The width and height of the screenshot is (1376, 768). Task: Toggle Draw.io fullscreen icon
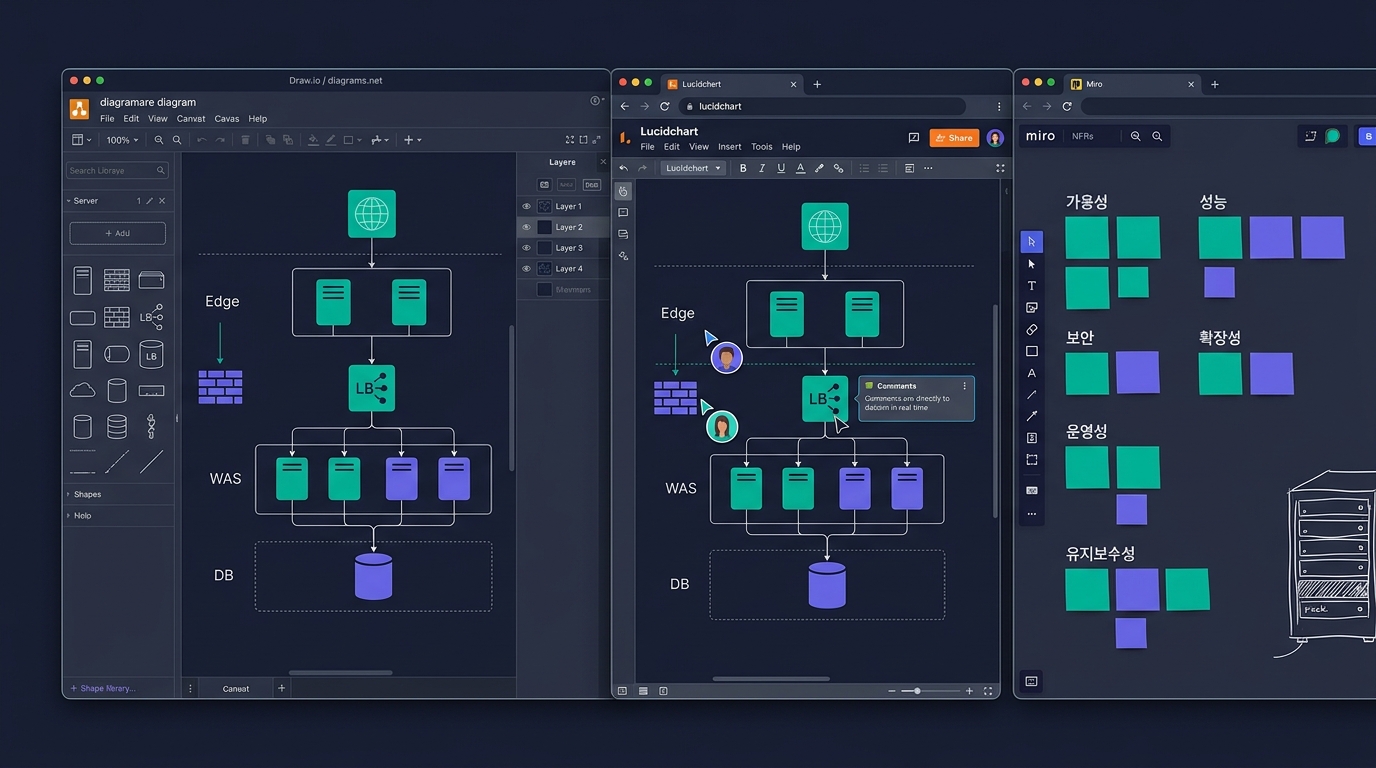coord(570,140)
